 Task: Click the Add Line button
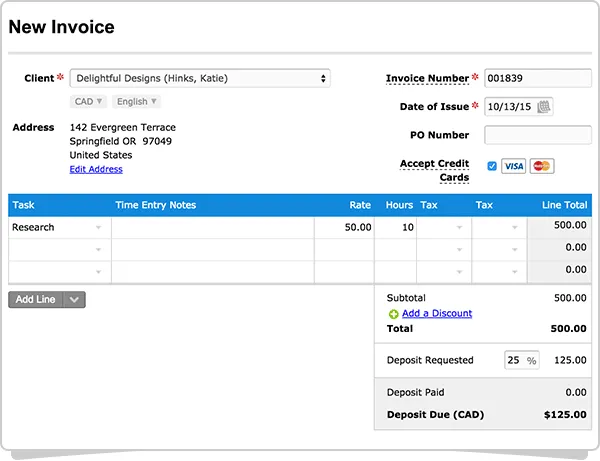pos(36,299)
